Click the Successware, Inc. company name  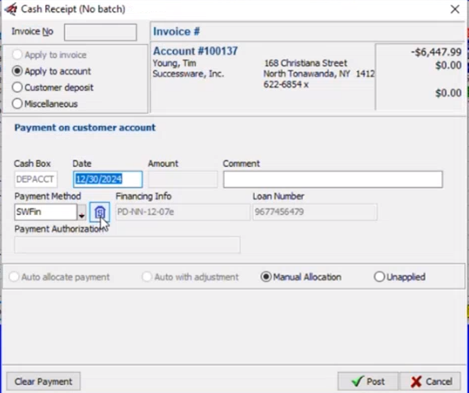[x=188, y=73]
